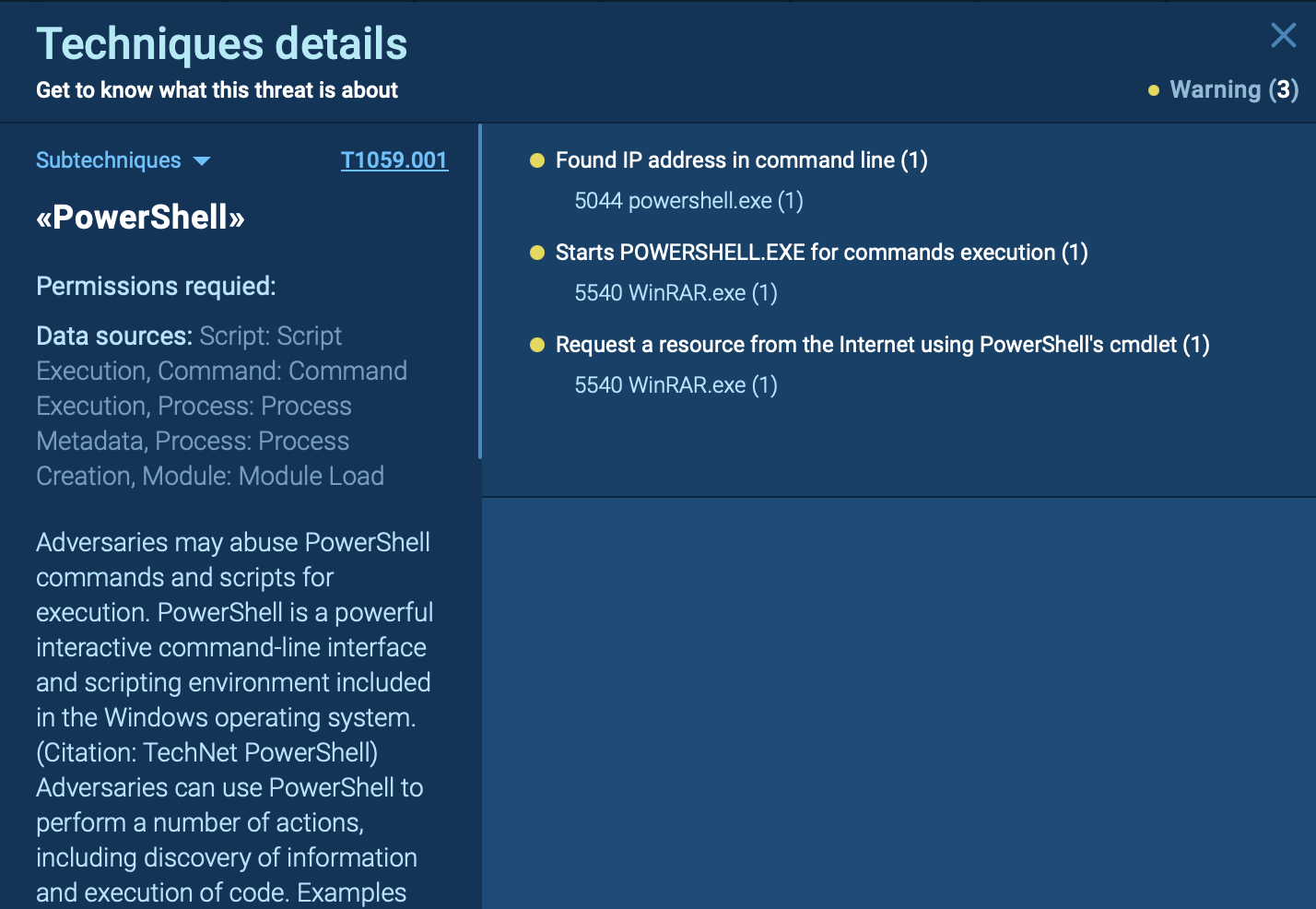Expand Starts POWERSHELL.EXE for commands execution
The height and width of the screenshot is (909, 1316).
821,253
